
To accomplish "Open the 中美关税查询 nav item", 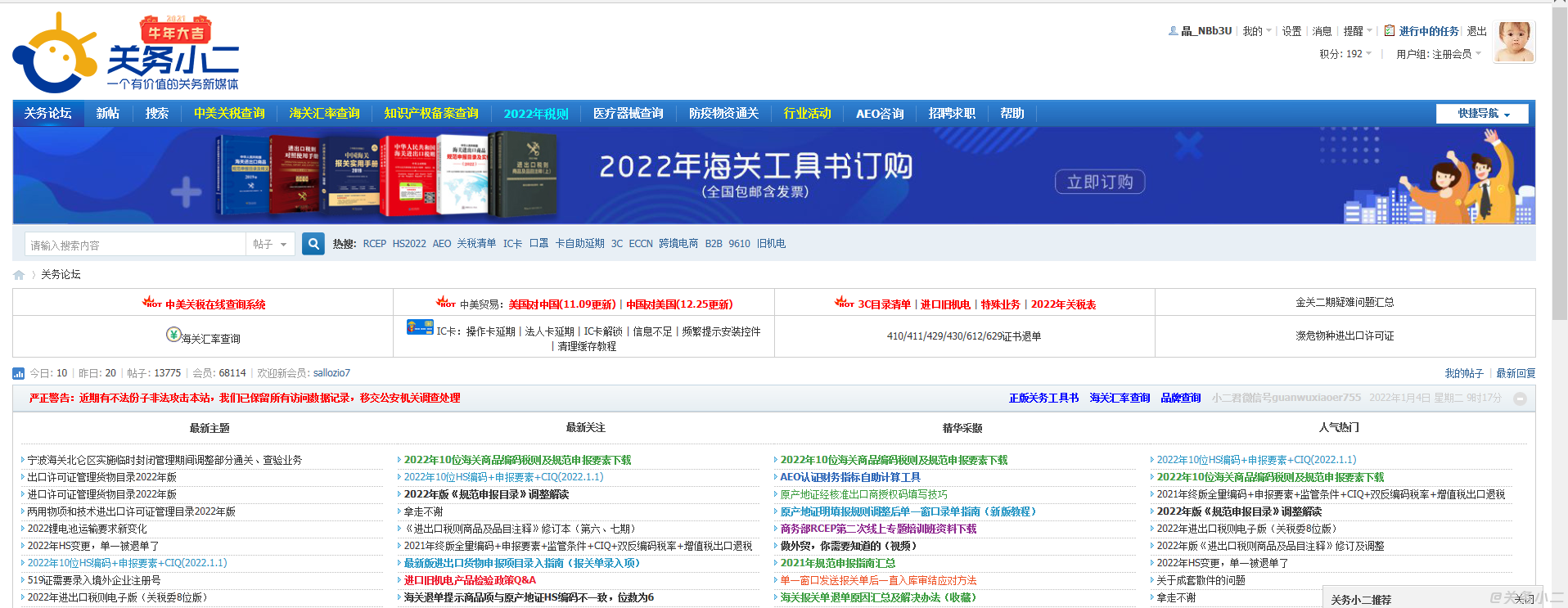I will [229, 114].
